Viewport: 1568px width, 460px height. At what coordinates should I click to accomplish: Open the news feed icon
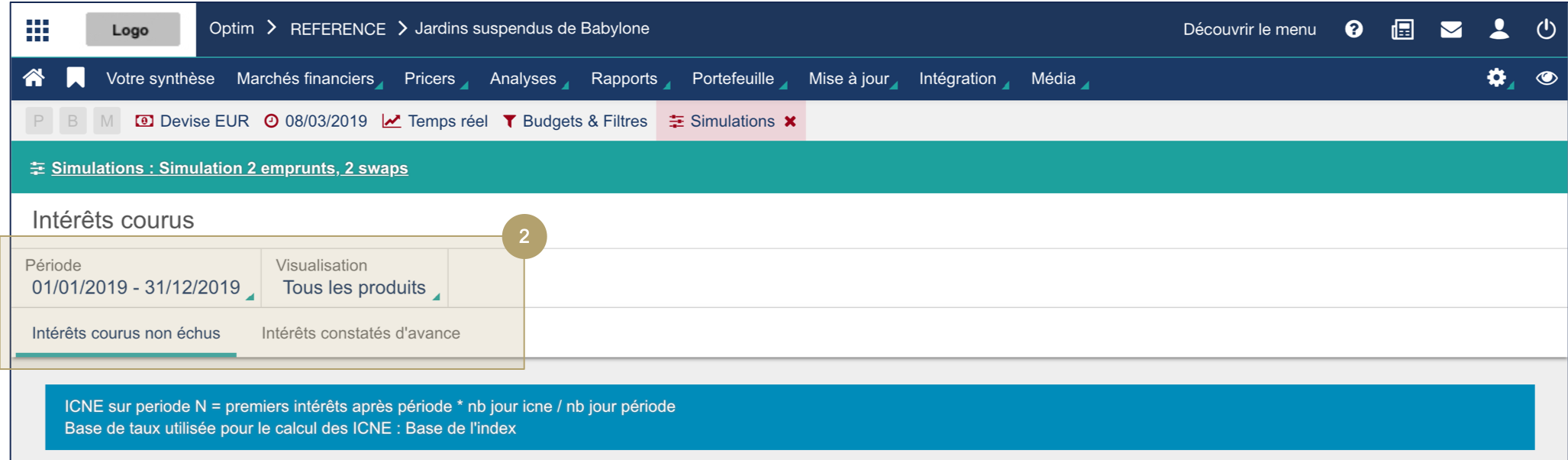pos(1402,29)
